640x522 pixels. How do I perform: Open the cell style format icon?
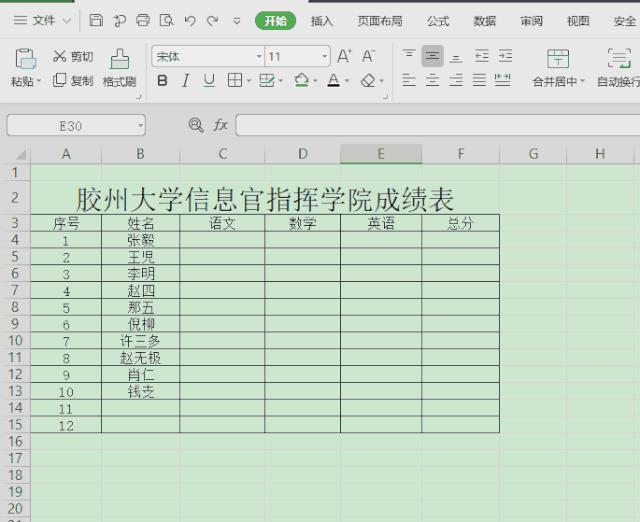coord(267,80)
